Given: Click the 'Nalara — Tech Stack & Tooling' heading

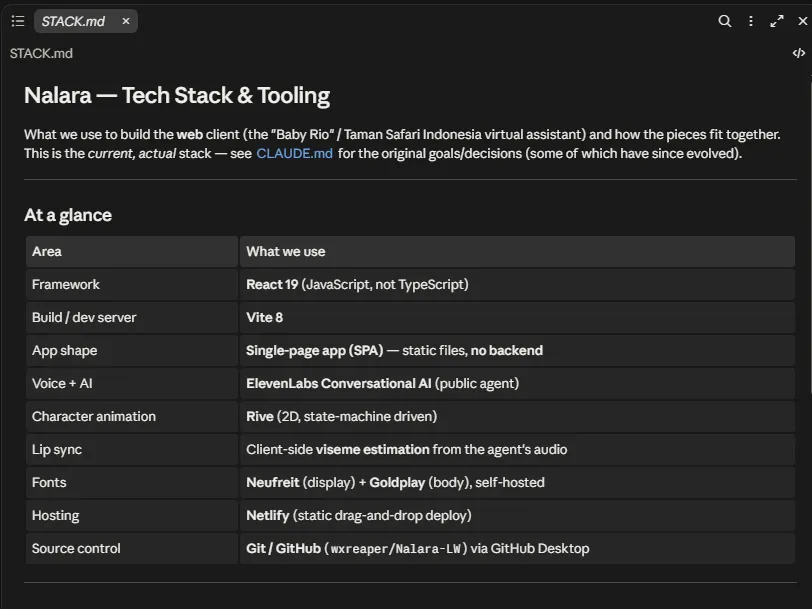Looking at the screenshot, I should (177, 95).
